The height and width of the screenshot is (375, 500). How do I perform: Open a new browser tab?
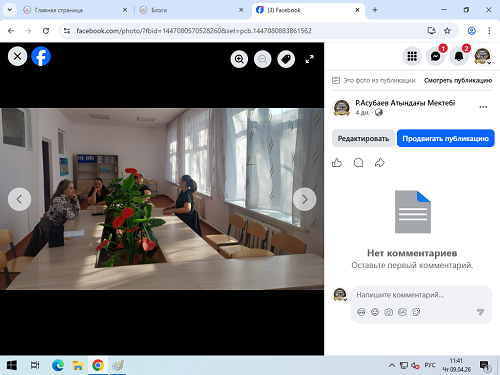(x=375, y=10)
